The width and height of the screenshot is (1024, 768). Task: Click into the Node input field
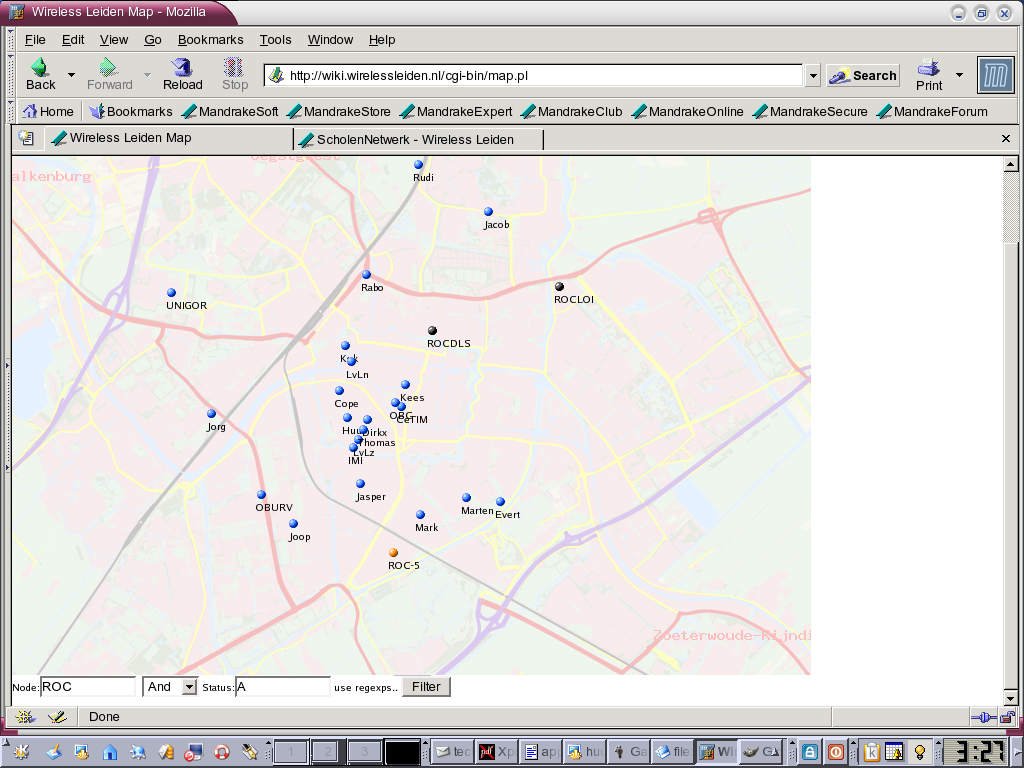88,687
